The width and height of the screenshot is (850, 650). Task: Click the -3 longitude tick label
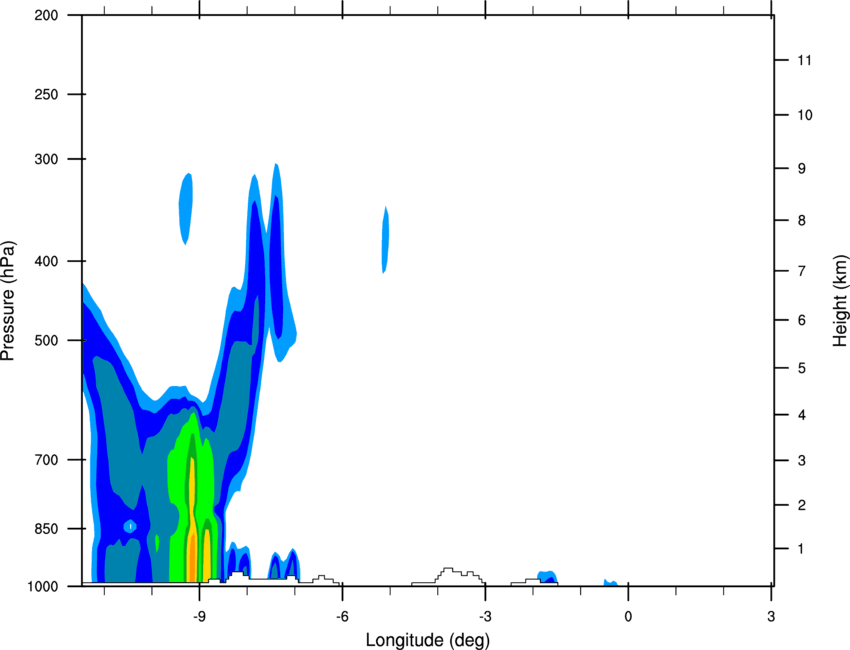pos(485,616)
